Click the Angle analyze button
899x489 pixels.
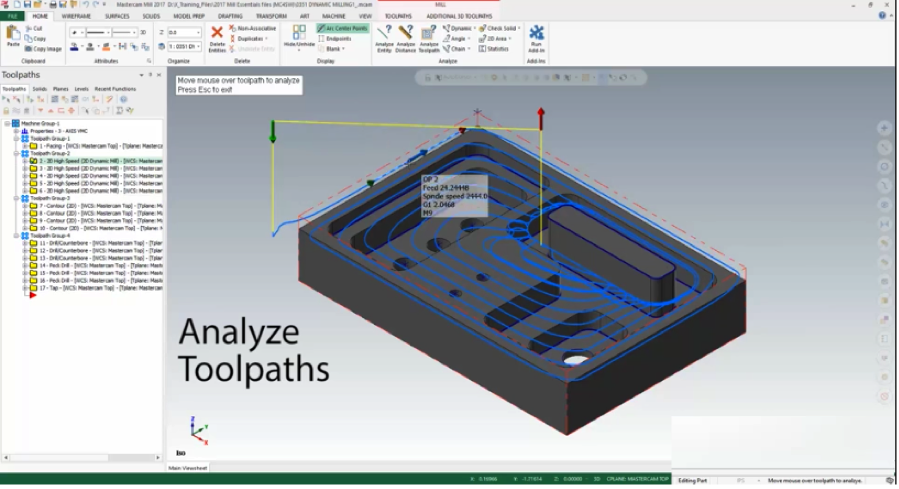[455, 38]
